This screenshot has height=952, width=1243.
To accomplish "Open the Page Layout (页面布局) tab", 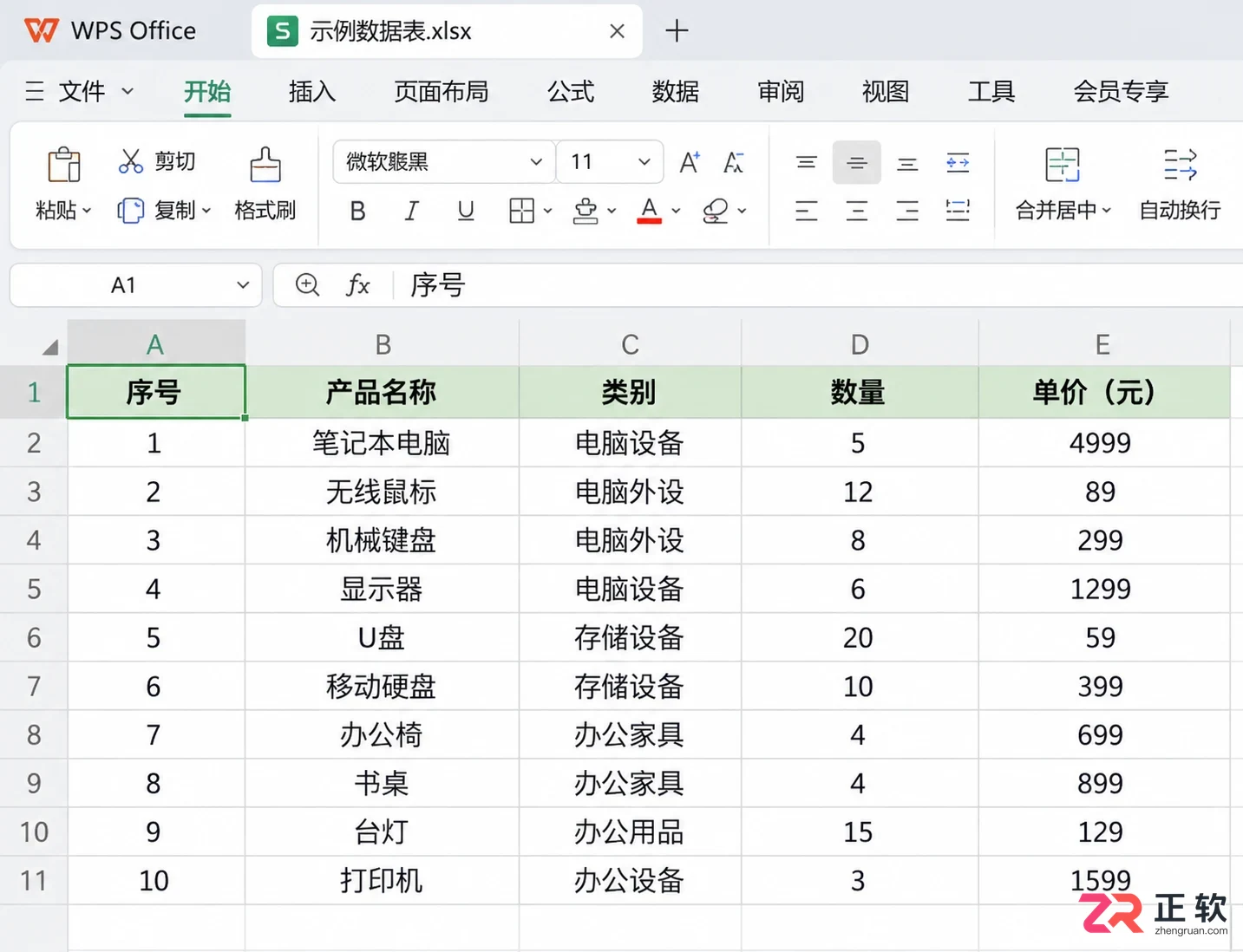I will [442, 91].
